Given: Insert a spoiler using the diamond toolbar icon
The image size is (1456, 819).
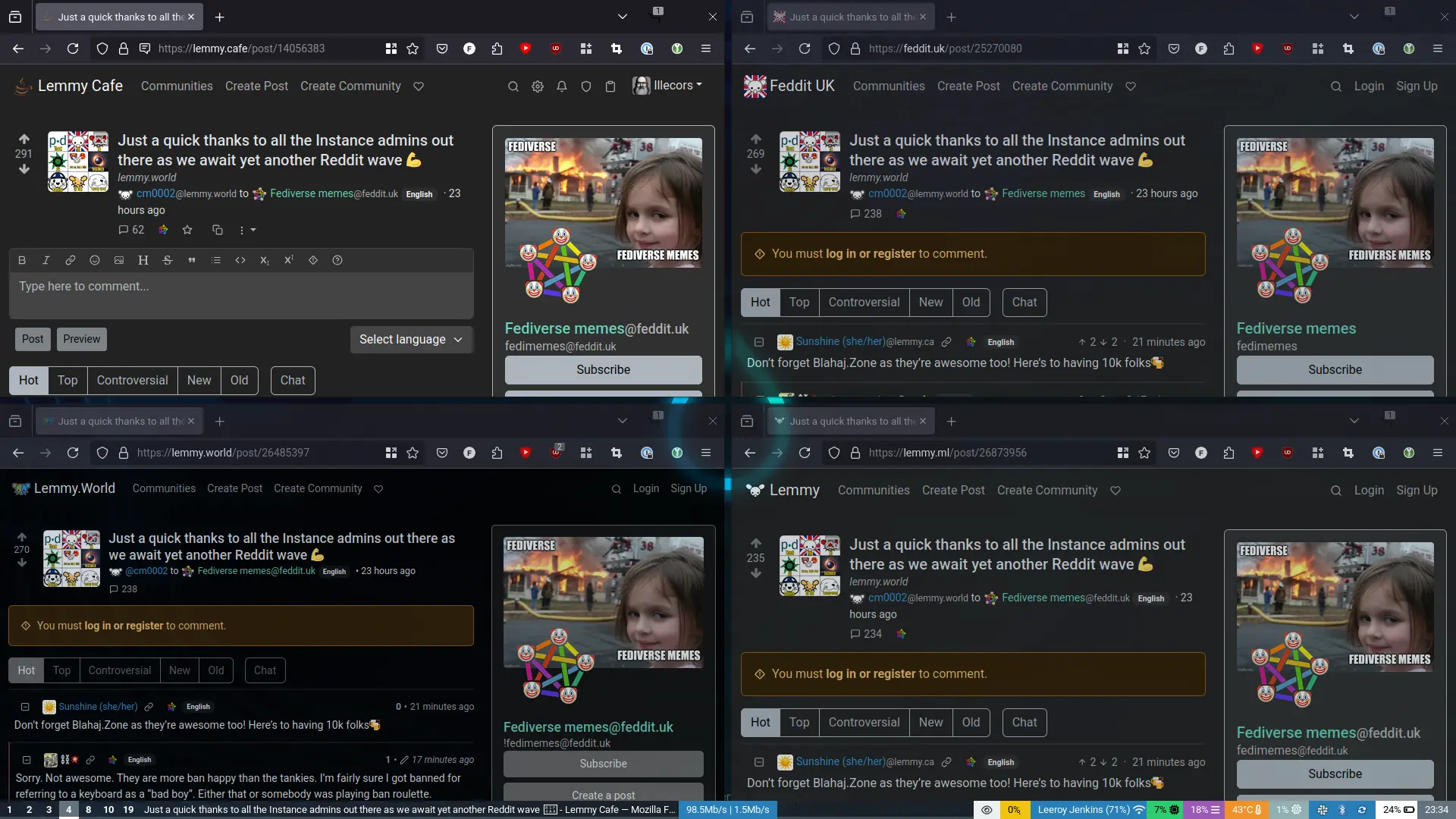Looking at the screenshot, I should (313, 260).
